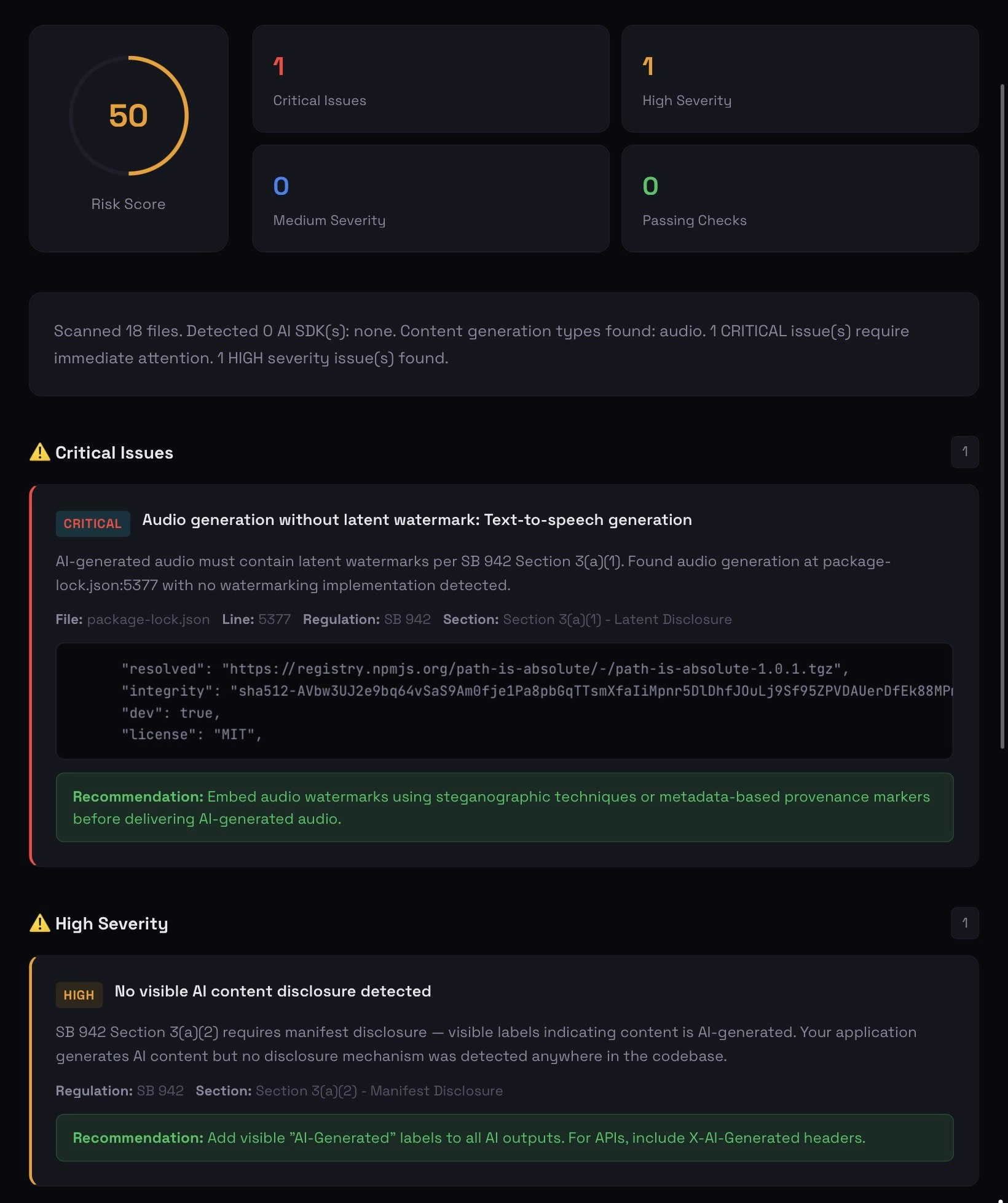1008x1203 pixels.
Task: Click the No visible AI content disclosure title
Action: coord(273,992)
